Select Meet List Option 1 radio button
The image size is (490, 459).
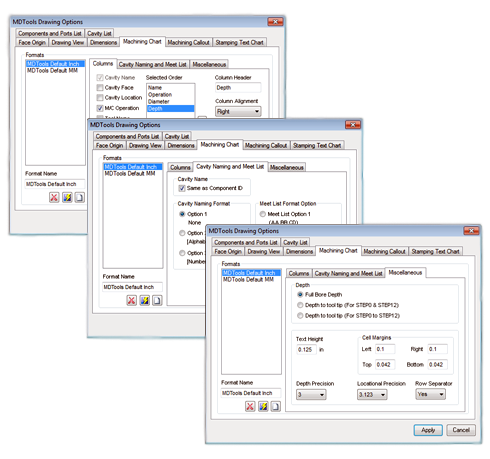(x=263, y=214)
